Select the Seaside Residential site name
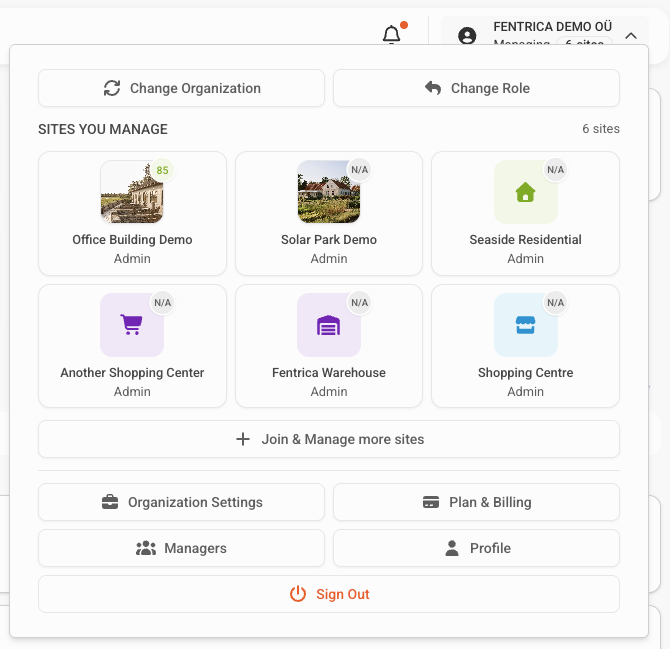The height and width of the screenshot is (649, 670). click(526, 240)
